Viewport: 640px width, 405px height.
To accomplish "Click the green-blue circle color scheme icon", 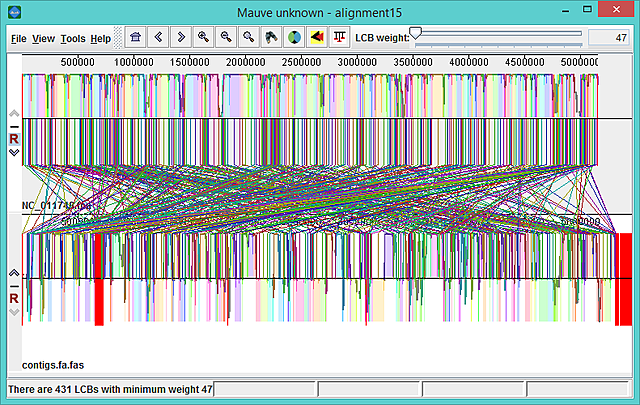I will click(x=294, y=38).
